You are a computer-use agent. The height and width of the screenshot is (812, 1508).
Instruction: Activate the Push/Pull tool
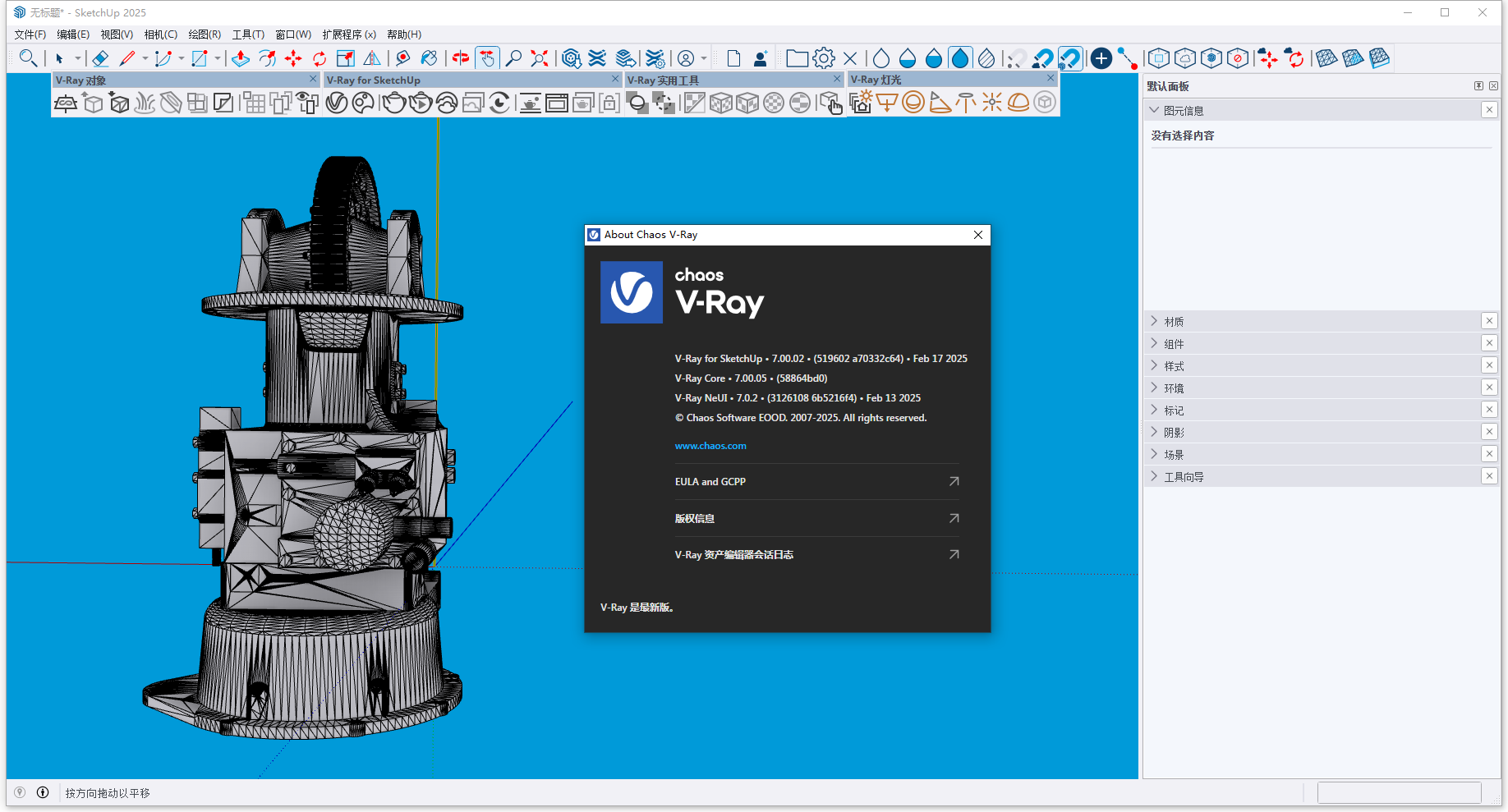pyautogui.click(x=241, y=58)
